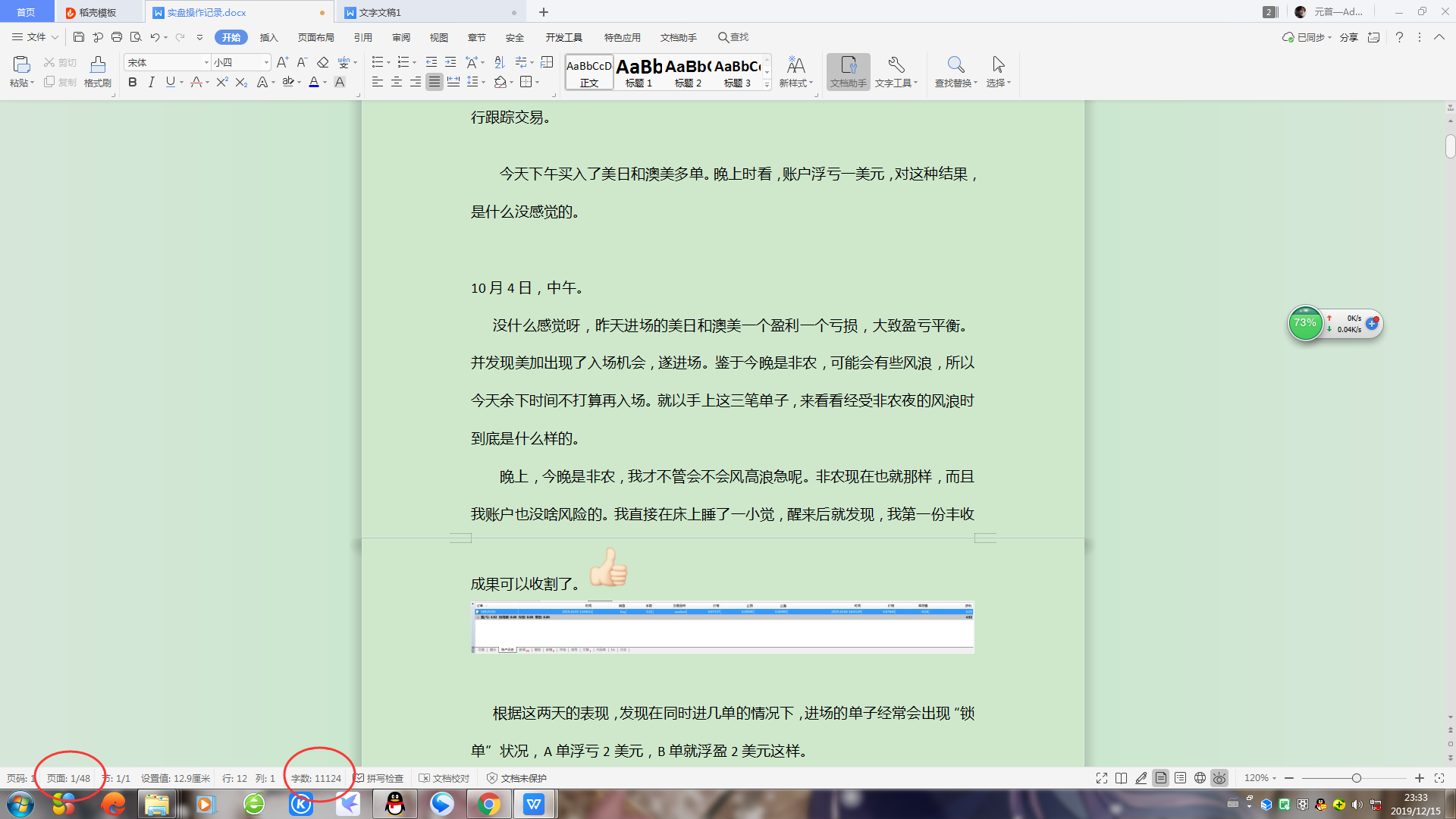Viewport: 1456px width, 819px height.
Task: Apply superscript to text
Action: click(221, 82)
